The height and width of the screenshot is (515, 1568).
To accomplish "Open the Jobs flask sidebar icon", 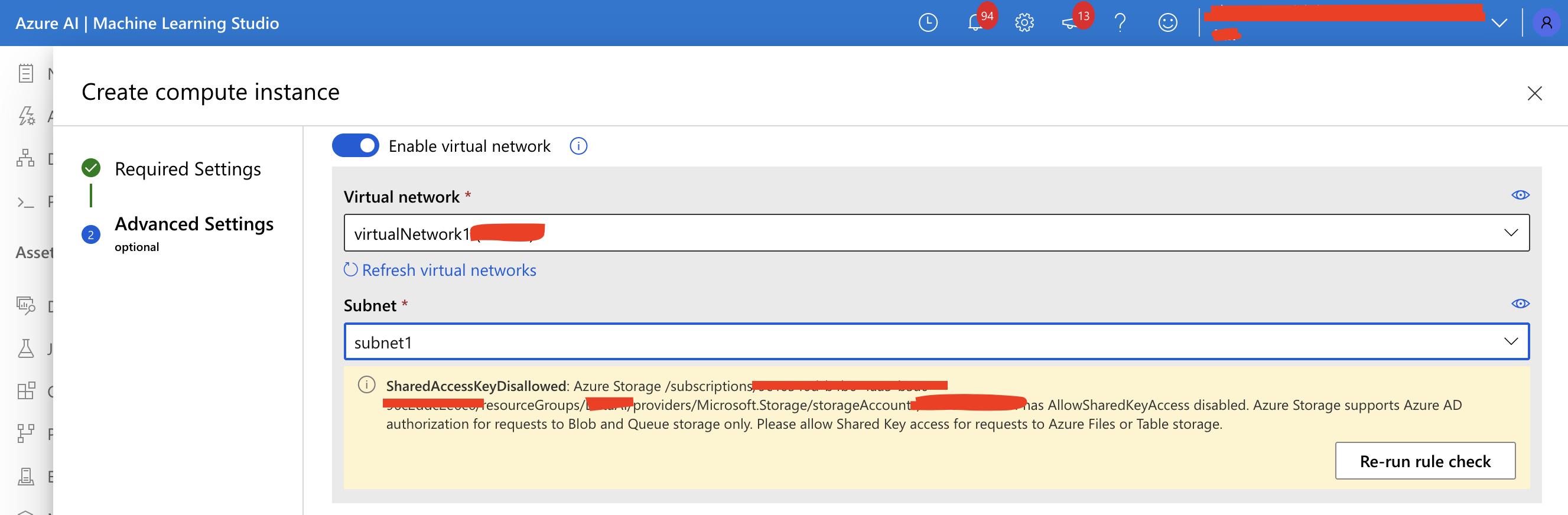I will (x=25, y=348).
